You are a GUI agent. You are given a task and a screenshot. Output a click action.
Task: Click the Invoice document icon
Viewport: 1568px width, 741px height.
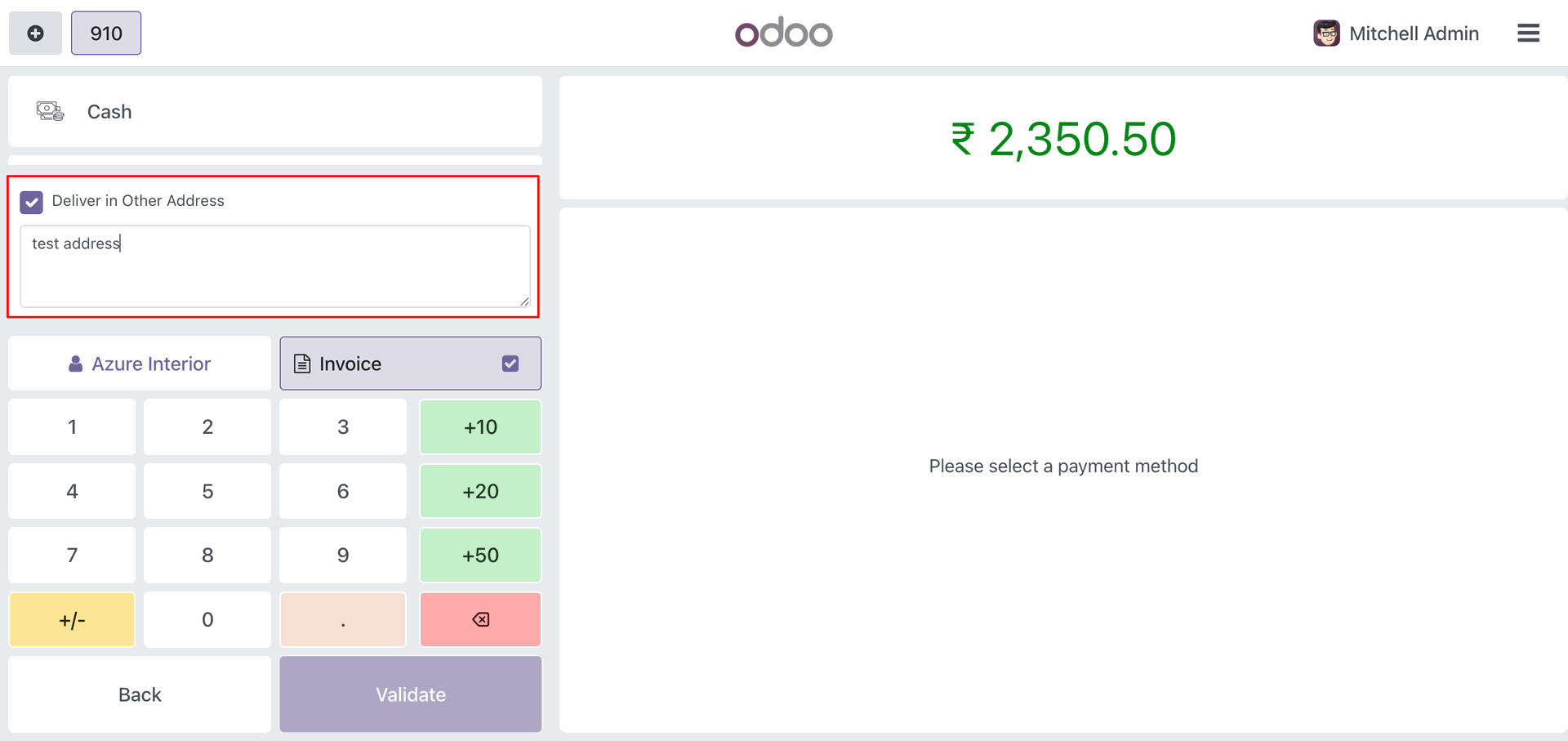[x=302, y=364]
